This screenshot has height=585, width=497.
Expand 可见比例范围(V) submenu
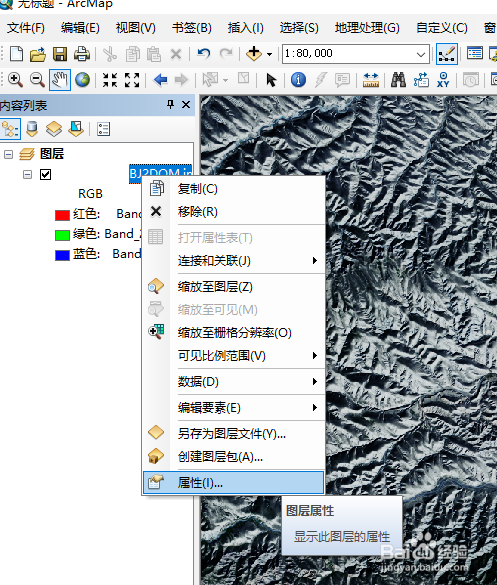(x=233, y=356)
